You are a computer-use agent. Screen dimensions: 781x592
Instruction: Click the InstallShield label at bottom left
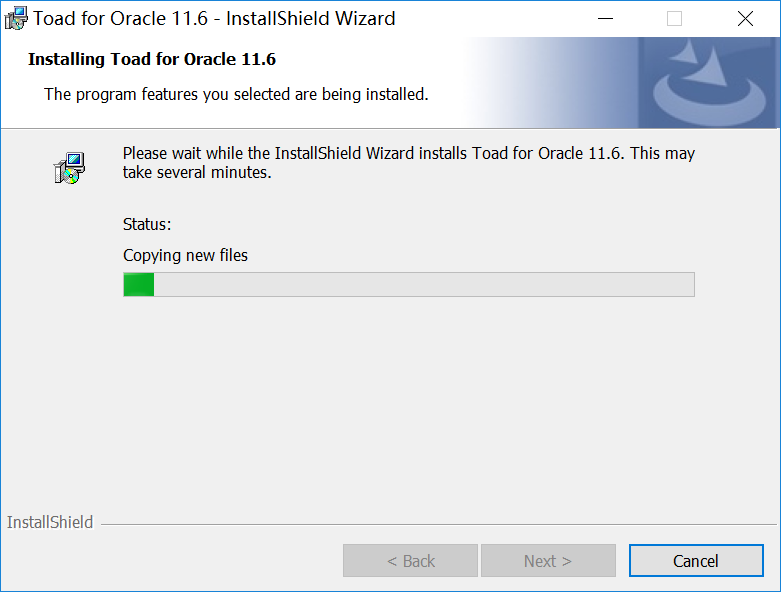click(x=50, y=522)
